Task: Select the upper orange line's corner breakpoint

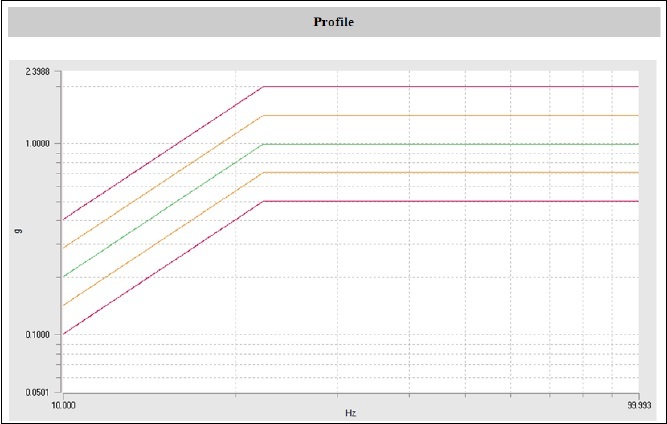Action: click(x=263, y=116)
